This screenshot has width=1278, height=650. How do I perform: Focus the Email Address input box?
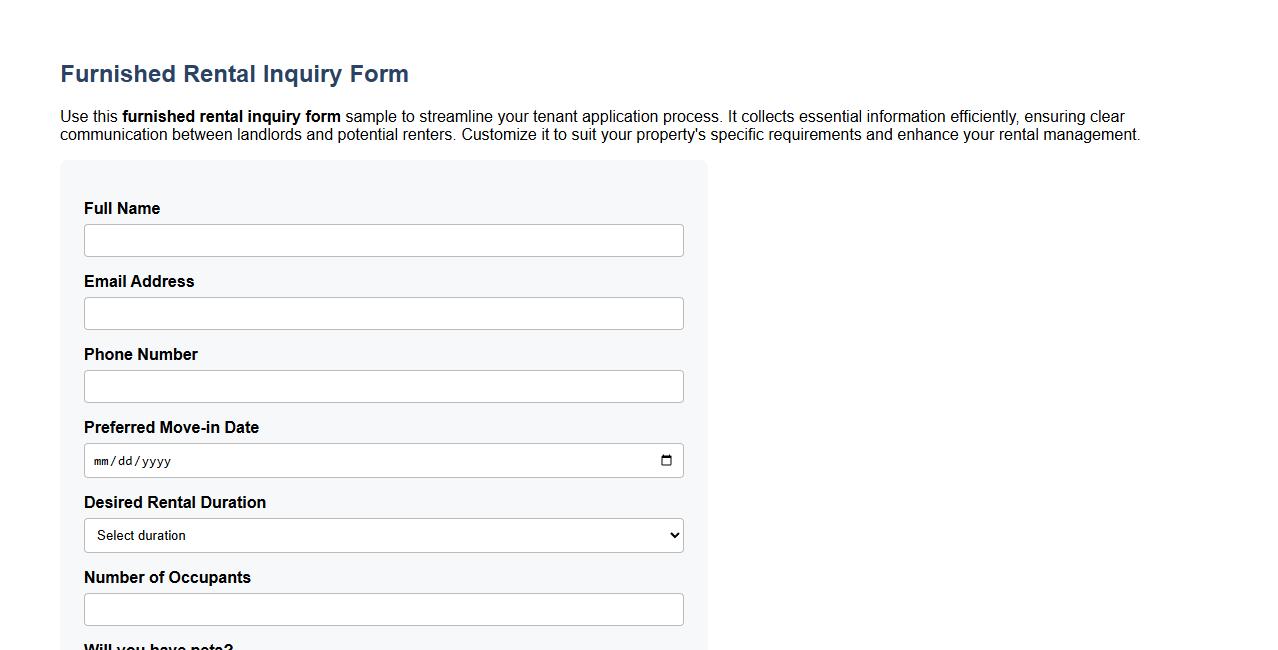[383, 313]
